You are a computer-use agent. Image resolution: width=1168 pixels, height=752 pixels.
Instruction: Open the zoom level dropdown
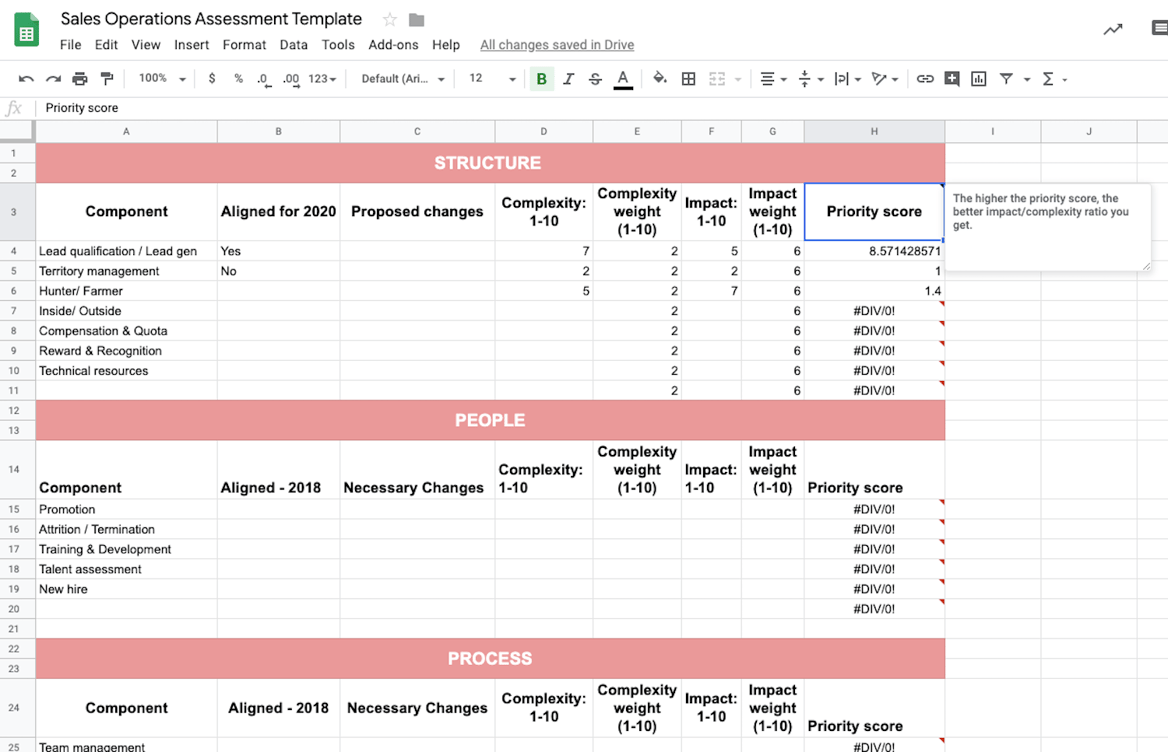pos(161,78)
